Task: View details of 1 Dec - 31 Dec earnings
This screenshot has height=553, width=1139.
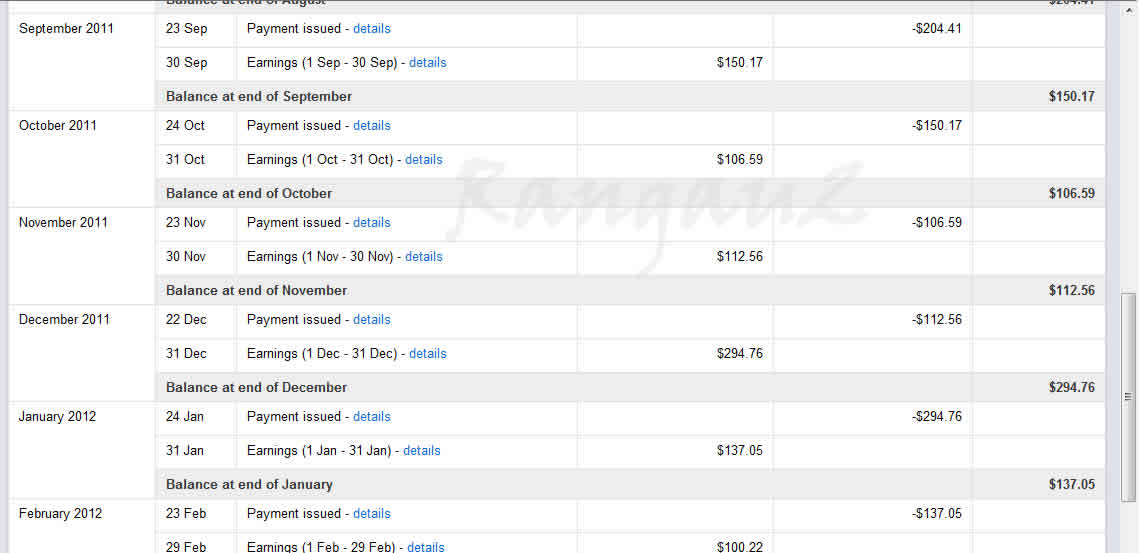Action: [427, 354]
